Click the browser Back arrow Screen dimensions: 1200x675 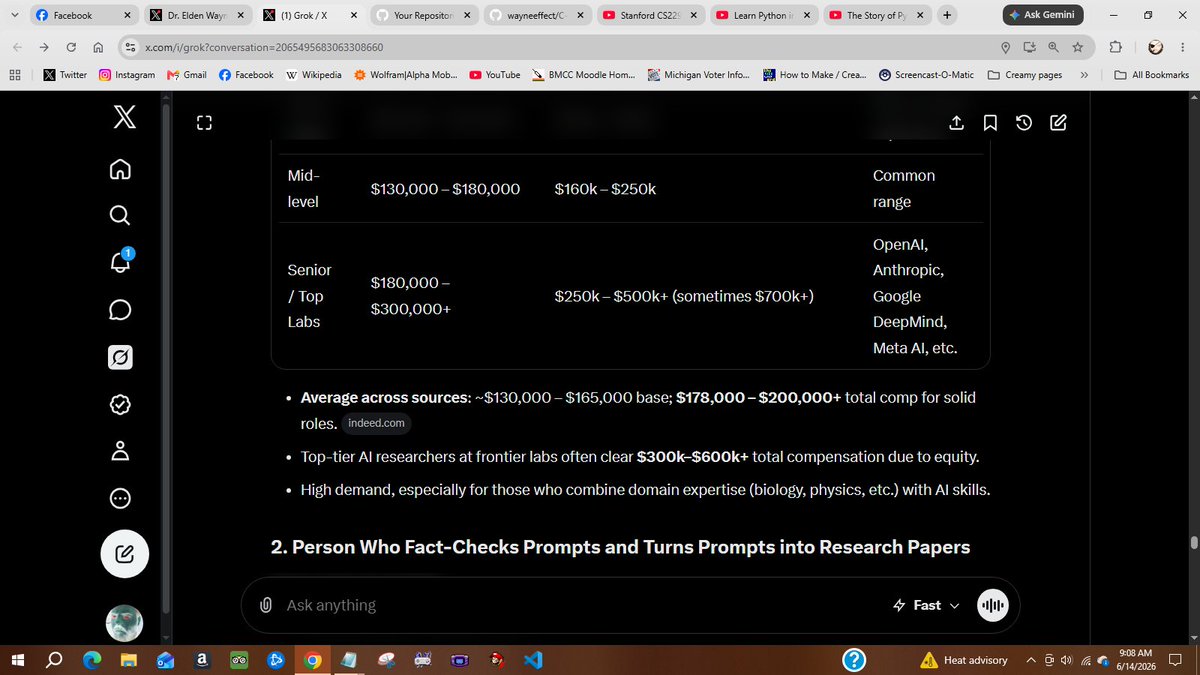[x=18, y=47]
